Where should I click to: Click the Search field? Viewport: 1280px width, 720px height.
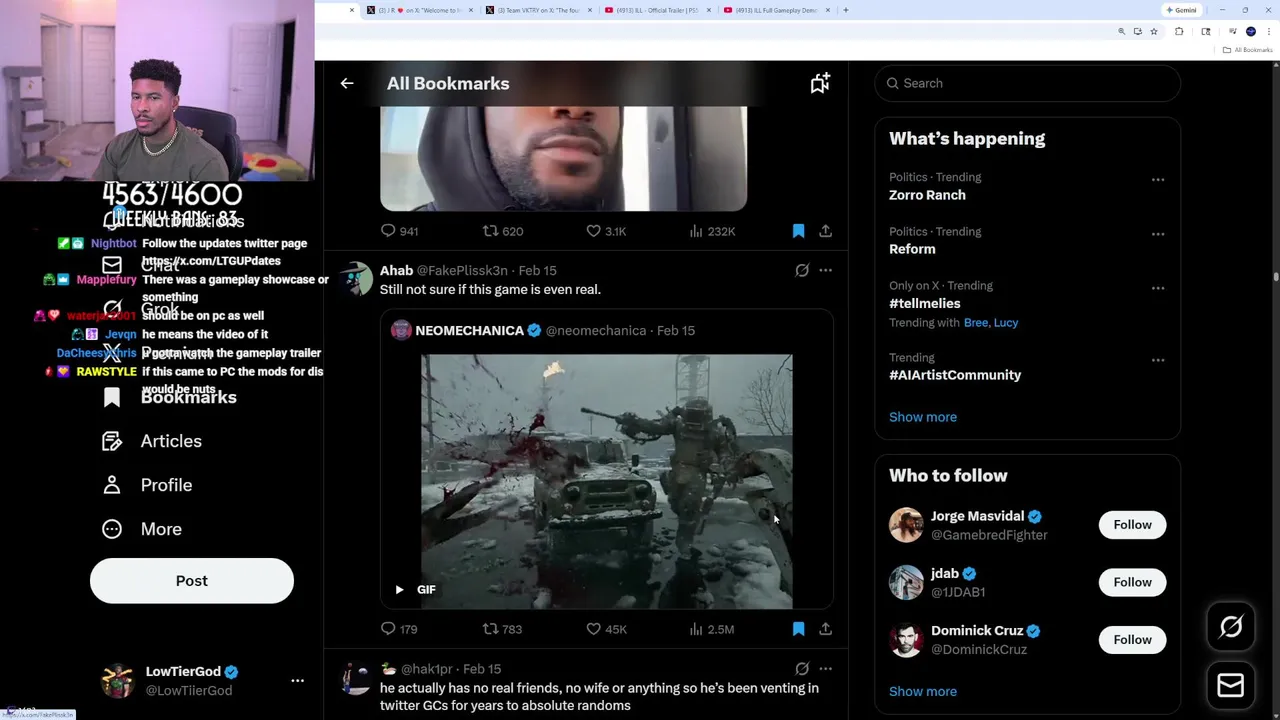1027,84
